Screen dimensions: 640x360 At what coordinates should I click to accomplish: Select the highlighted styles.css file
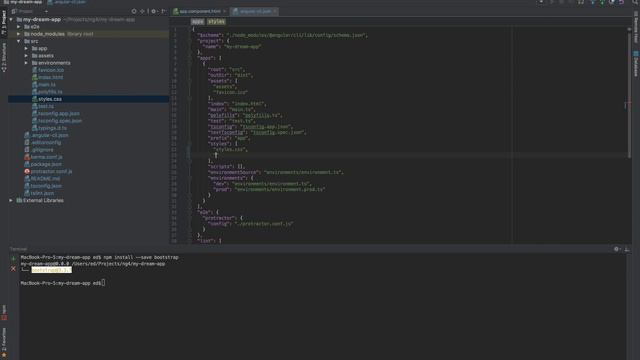(x=89, y=99)
